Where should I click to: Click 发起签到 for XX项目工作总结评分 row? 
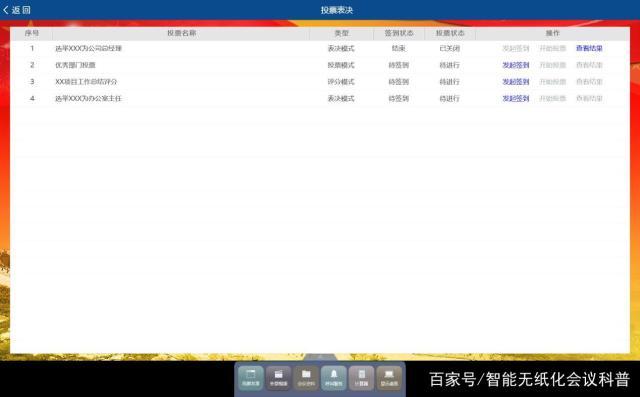click(x=516, y=82)
